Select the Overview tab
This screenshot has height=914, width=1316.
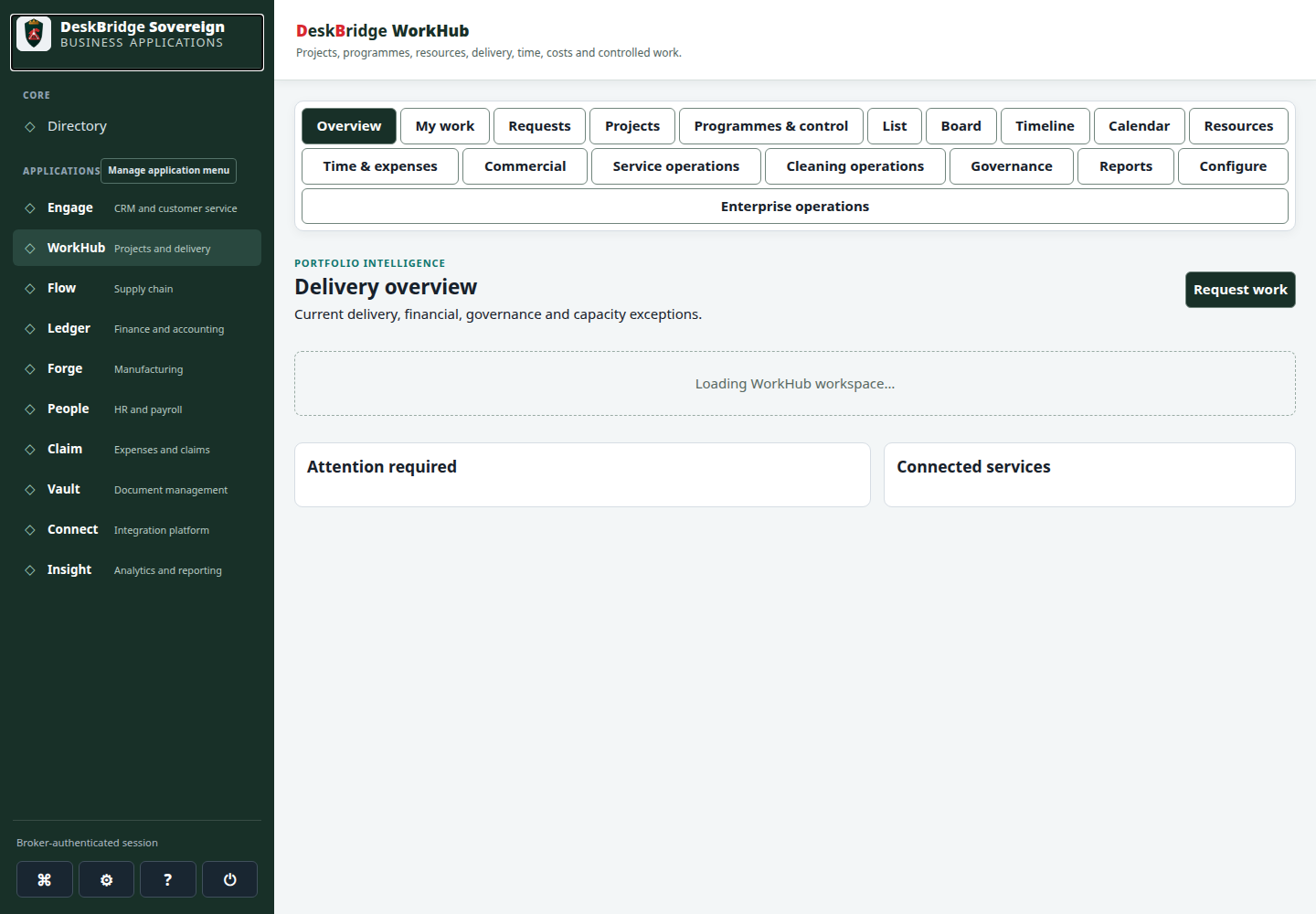tap(349, 126)
